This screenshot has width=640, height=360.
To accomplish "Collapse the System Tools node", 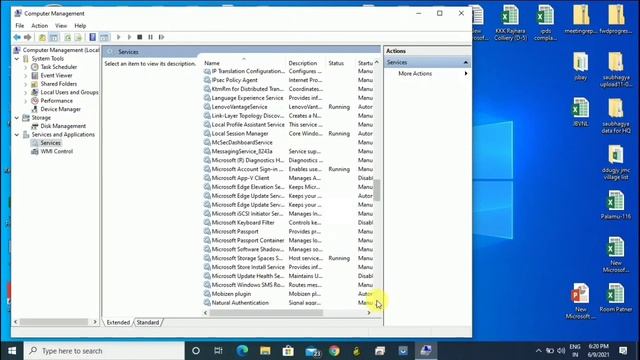I will (17, 59).
